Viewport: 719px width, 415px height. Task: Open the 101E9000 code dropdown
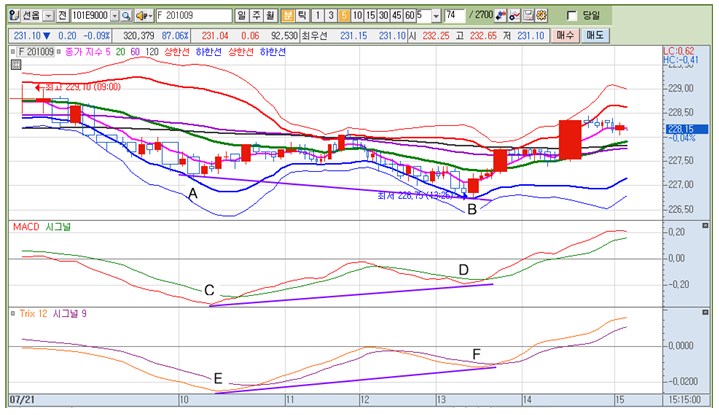pos(113,16)
